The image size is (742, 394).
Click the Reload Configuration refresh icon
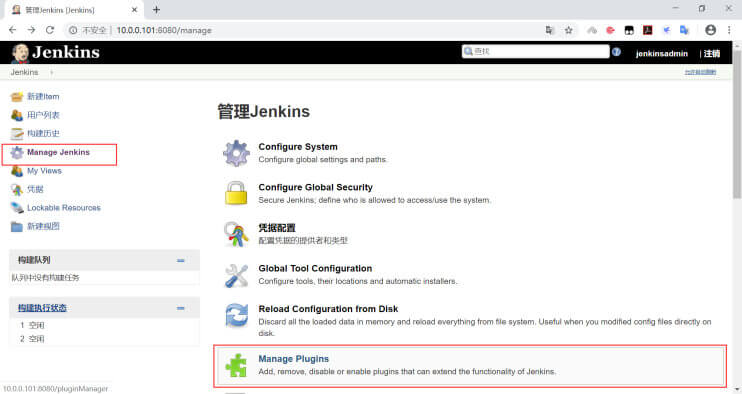(236, 315)
